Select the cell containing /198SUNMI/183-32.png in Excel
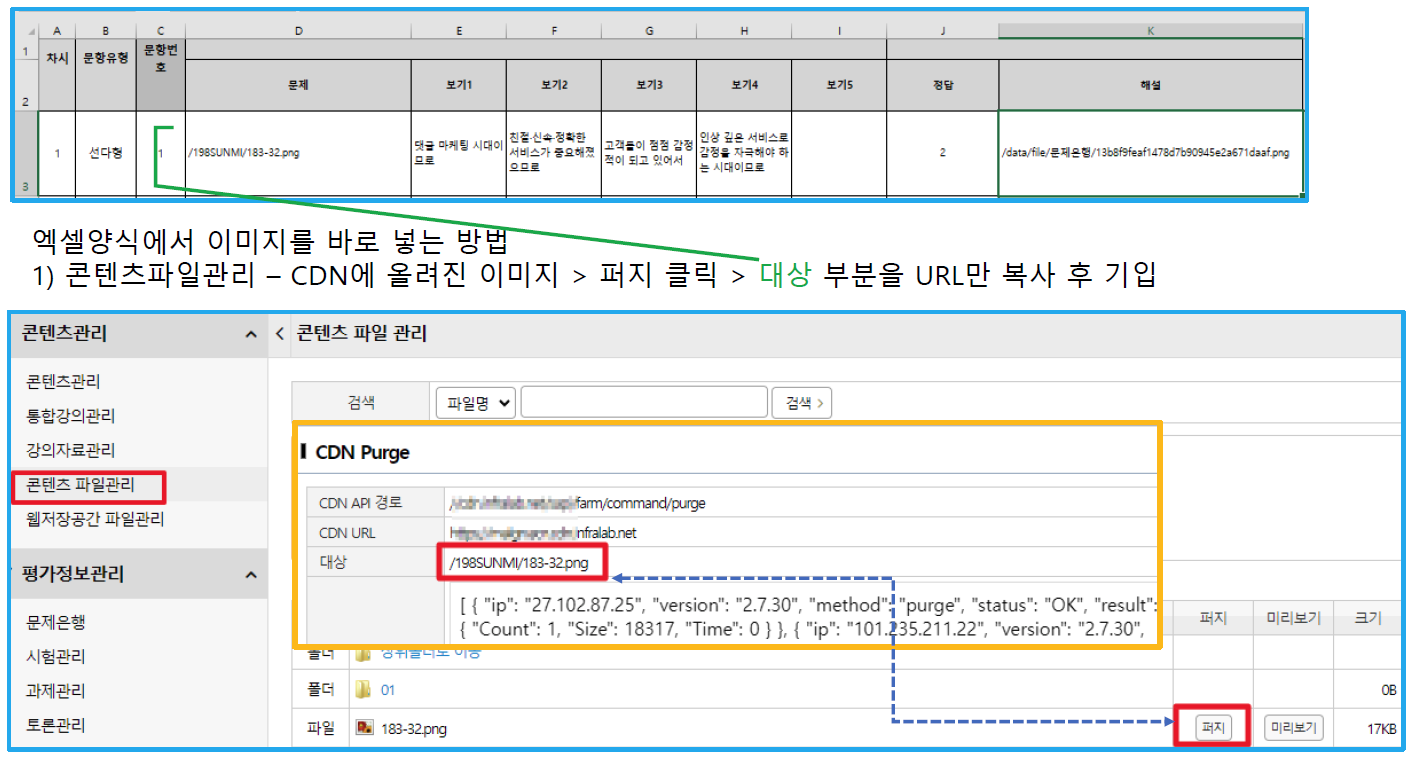Screen dimensions: 1413x774 (298, 153)
